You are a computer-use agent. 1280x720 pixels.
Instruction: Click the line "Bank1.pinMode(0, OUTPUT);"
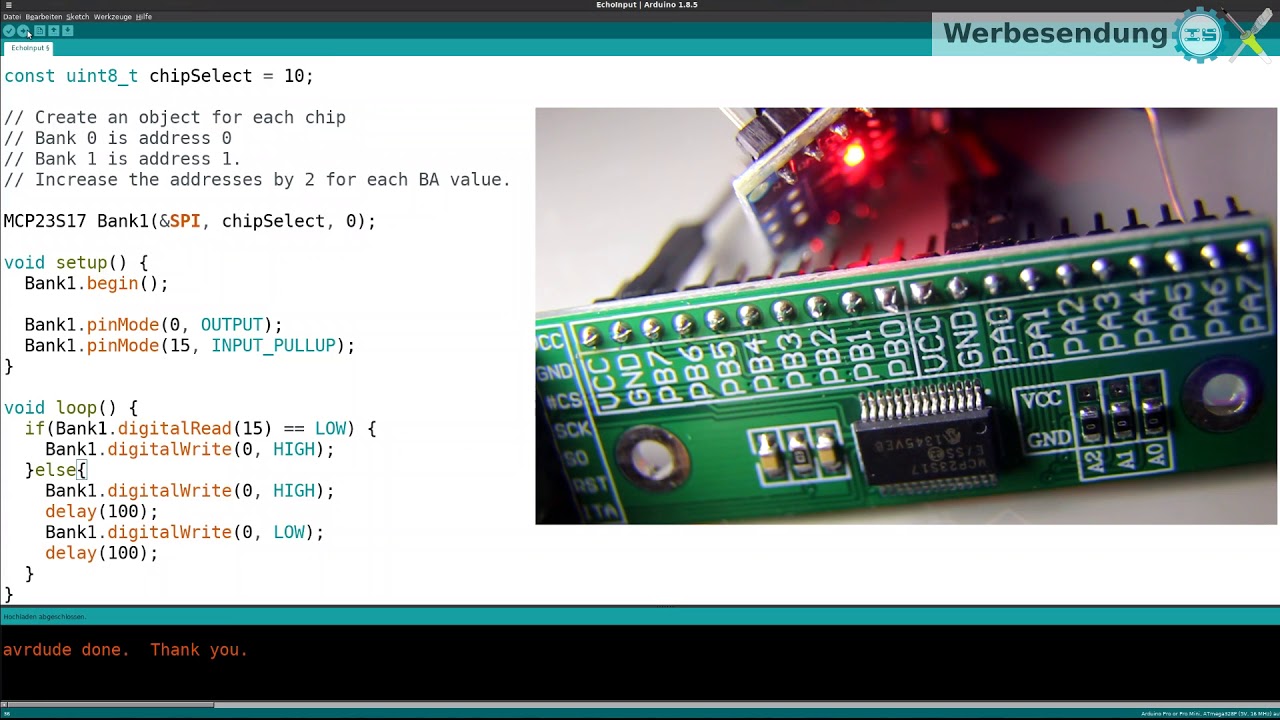[x=154, y=325]
